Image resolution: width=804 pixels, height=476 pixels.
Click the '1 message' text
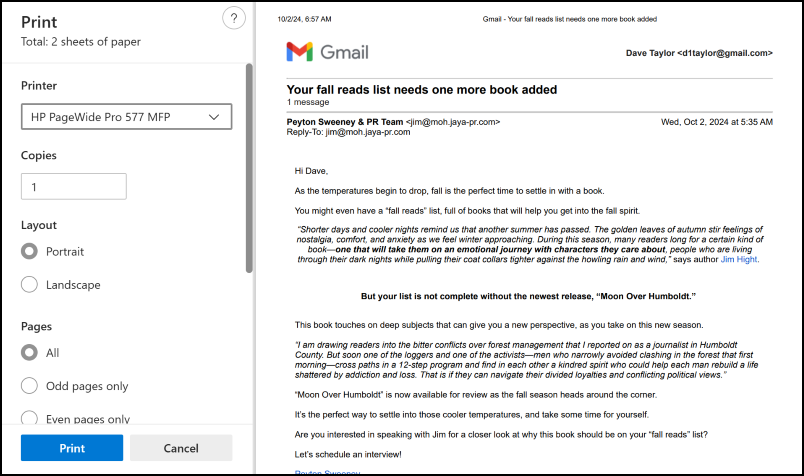pyautogui.click(x=308, y=102)
